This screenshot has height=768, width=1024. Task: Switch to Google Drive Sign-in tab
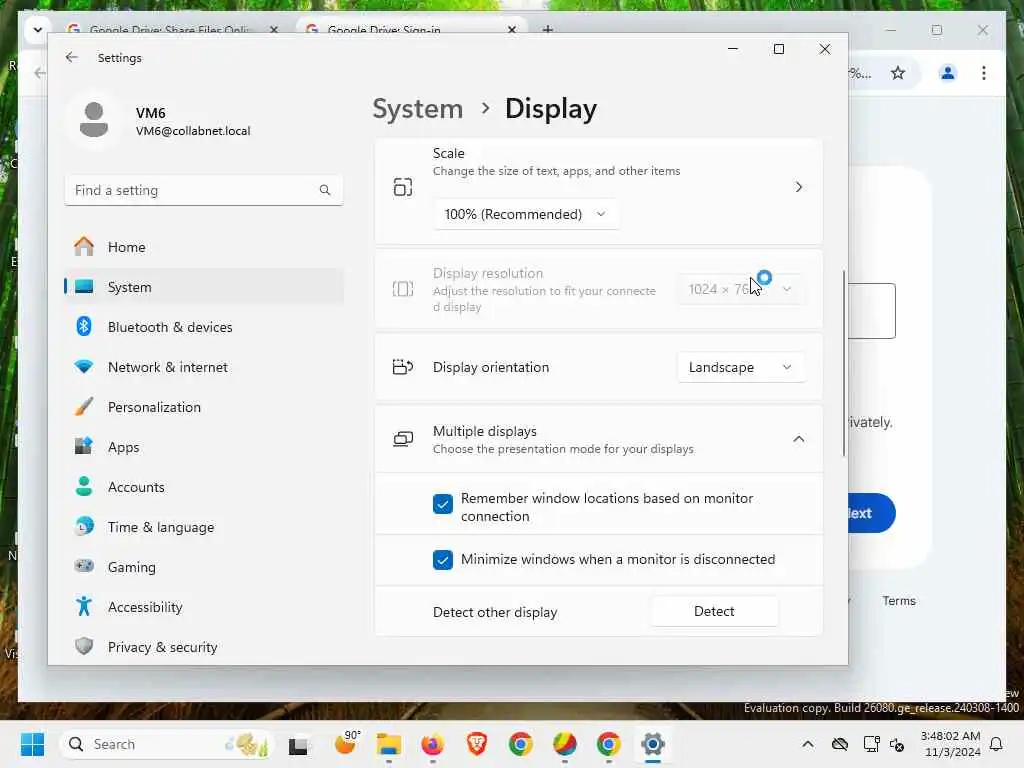(411, 29)
